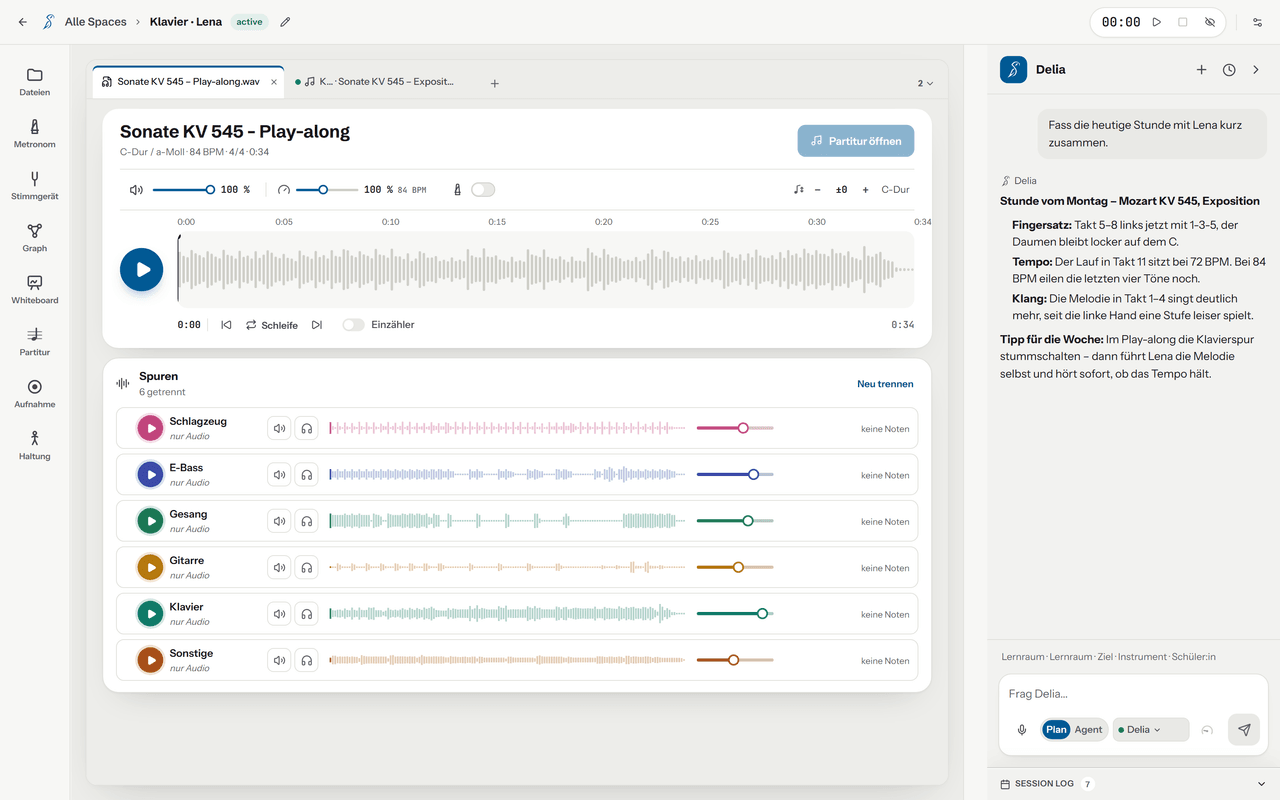Open the Aufnahme recording tool
1280x800 pixels.
34,394
